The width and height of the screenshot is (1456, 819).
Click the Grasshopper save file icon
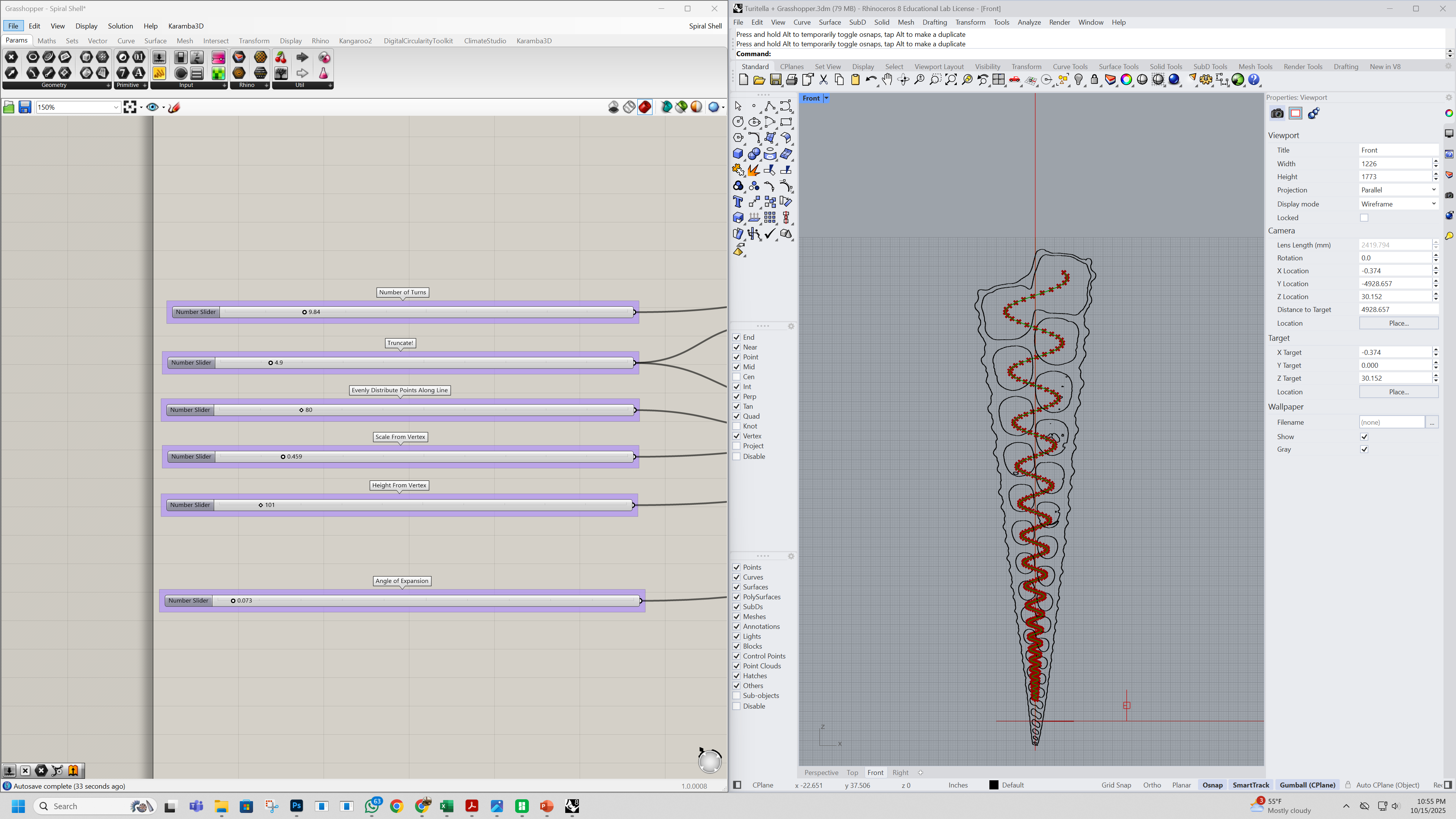[x=24, y=107]
